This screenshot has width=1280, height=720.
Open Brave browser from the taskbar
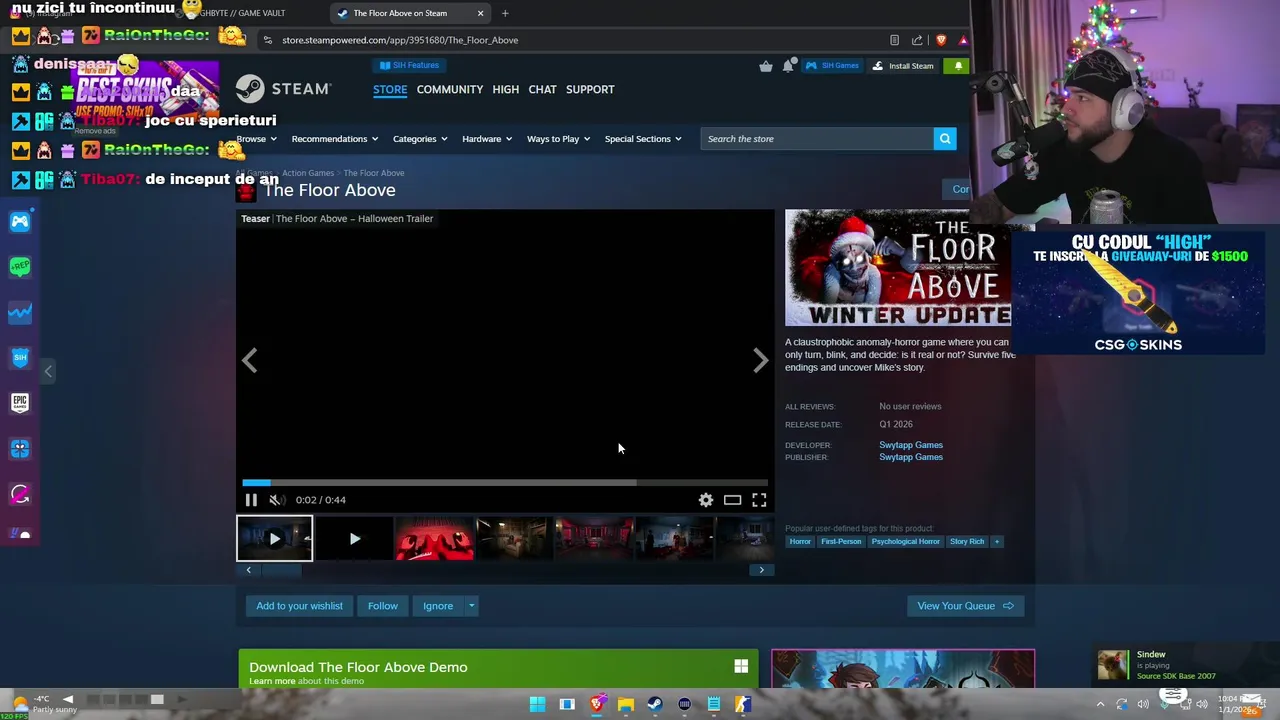(597, 704)
